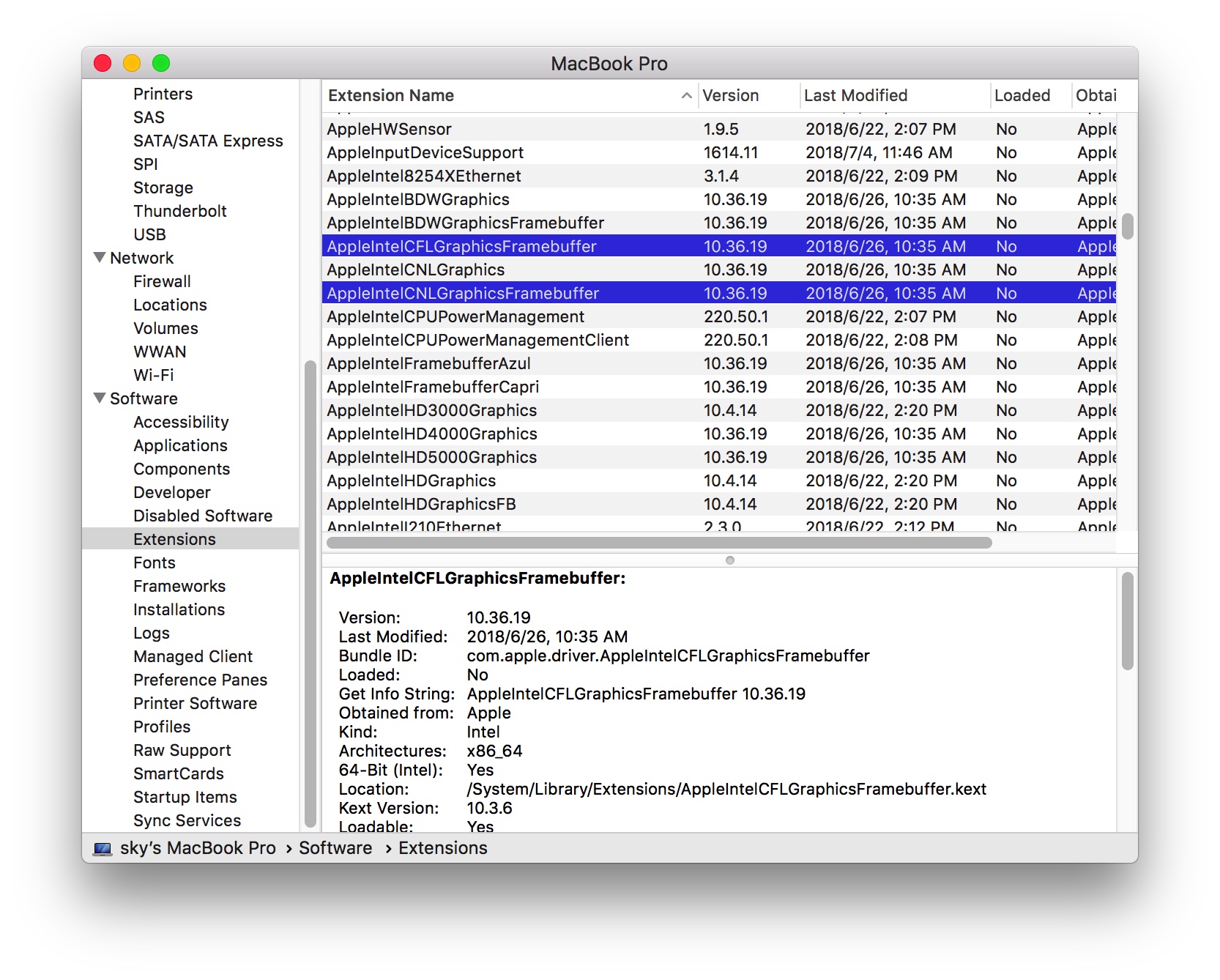
Task: Sort by Version column header
Action: tap(748, 95)
